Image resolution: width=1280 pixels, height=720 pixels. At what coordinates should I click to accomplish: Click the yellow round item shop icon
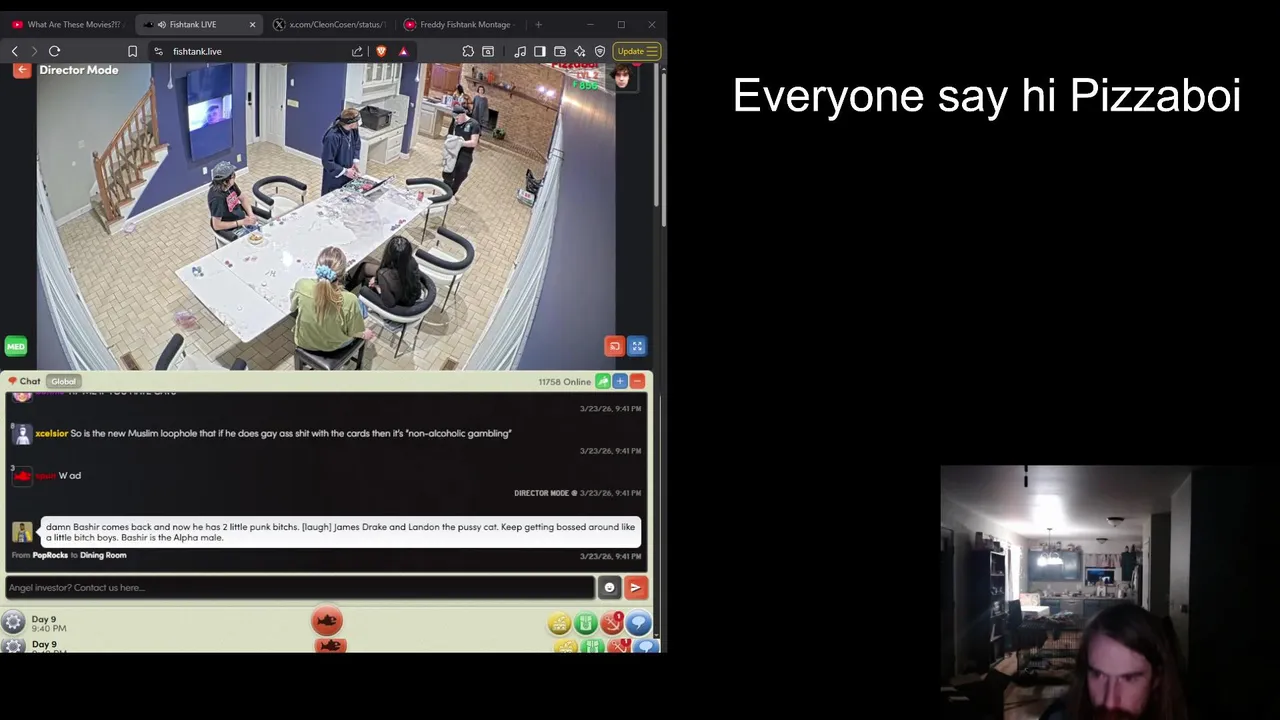coord(559,624)
